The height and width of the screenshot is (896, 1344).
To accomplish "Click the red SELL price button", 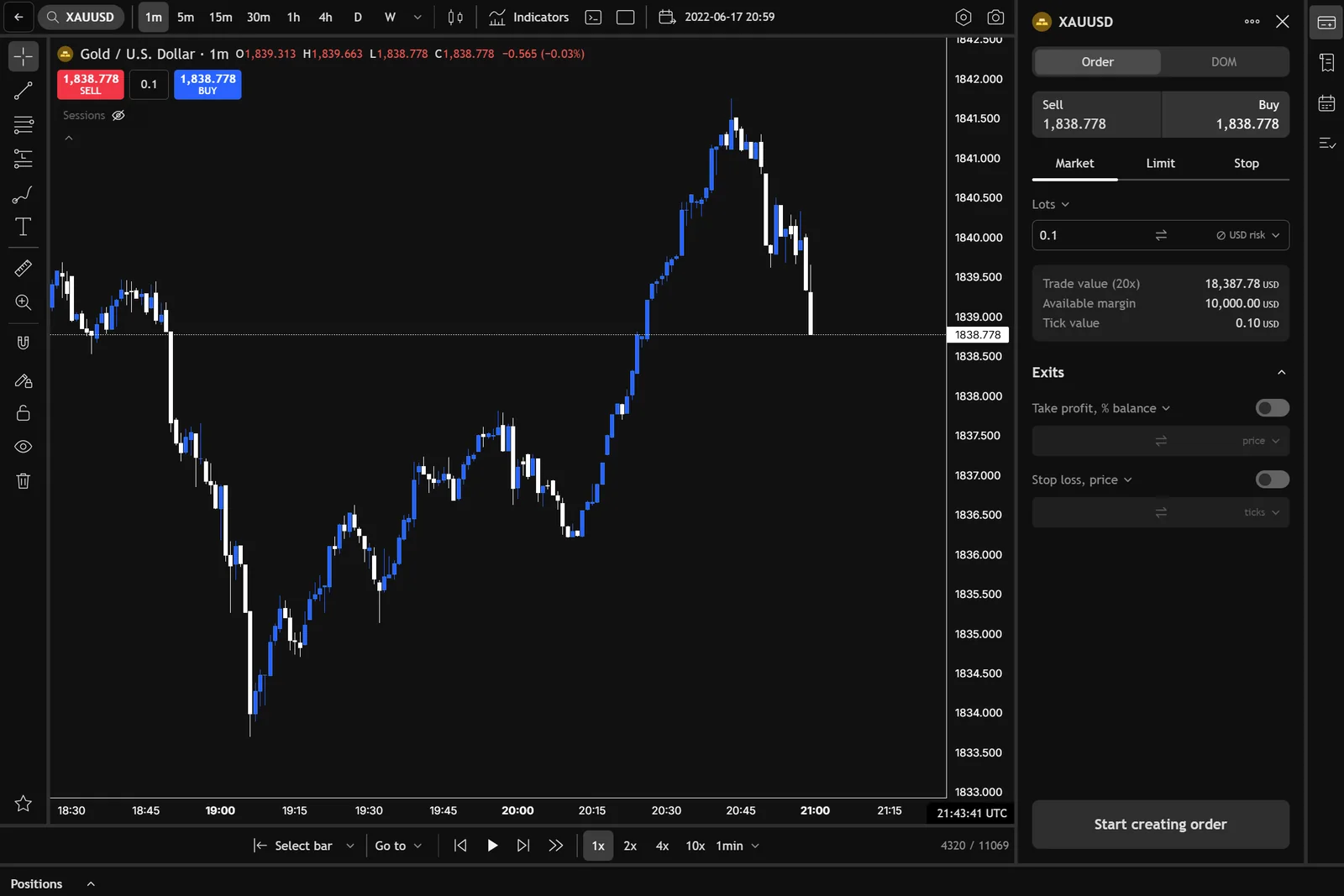I will point(91,84).
